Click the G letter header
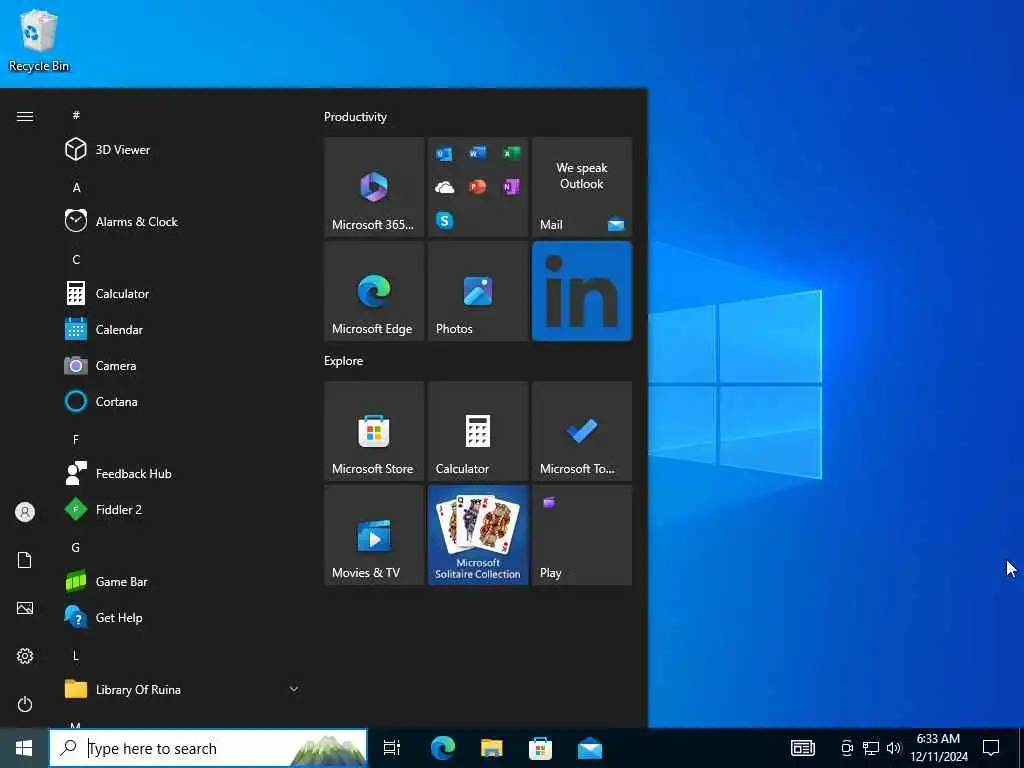Image resolution: width=1024 pixels, height=768 pixels. click(76, 547)
